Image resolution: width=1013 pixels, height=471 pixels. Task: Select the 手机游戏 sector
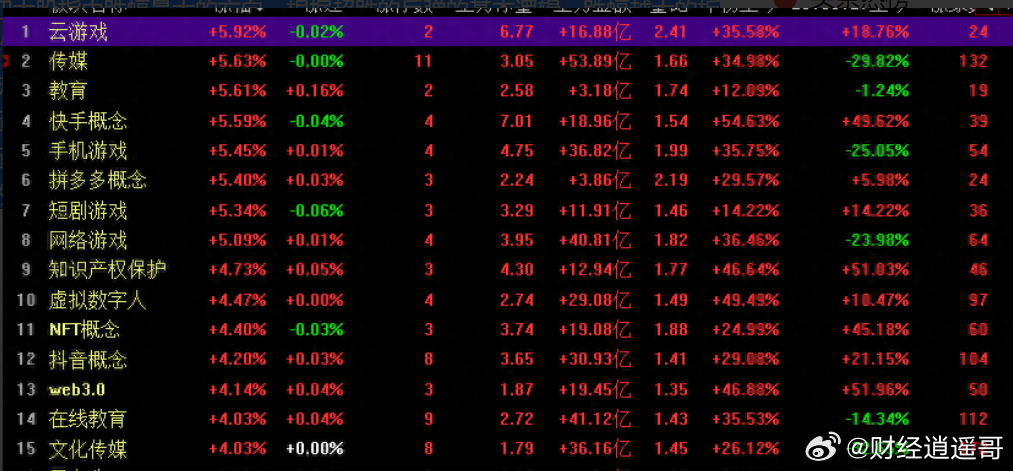88,152
